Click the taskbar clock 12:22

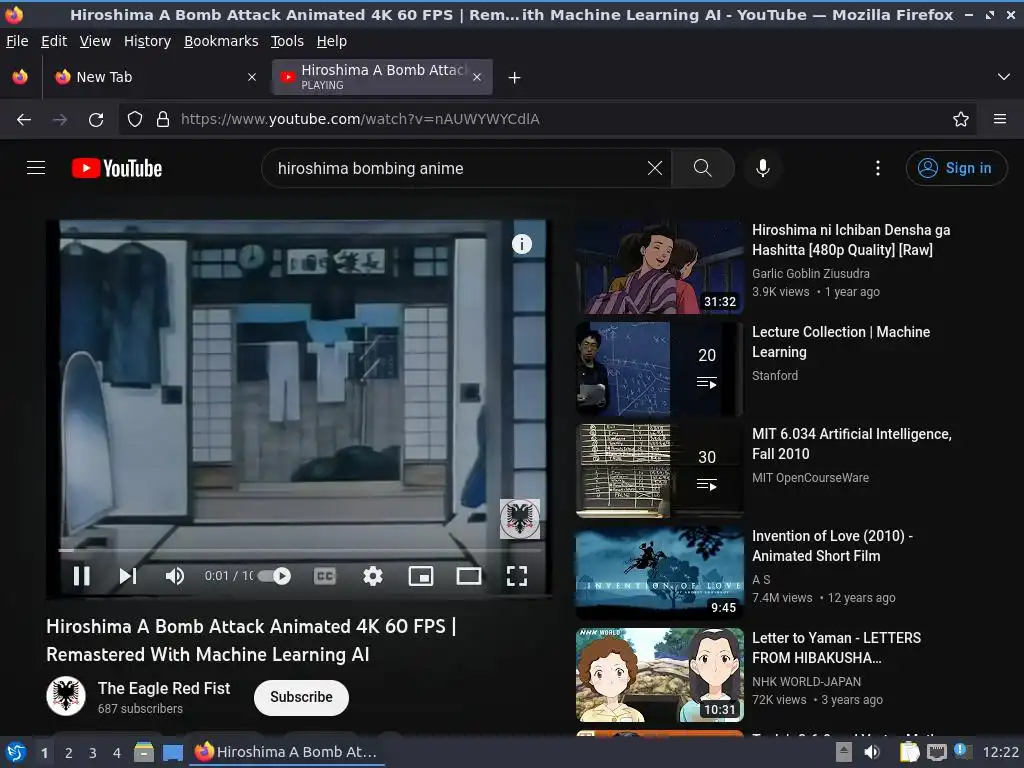[1000, 752]
